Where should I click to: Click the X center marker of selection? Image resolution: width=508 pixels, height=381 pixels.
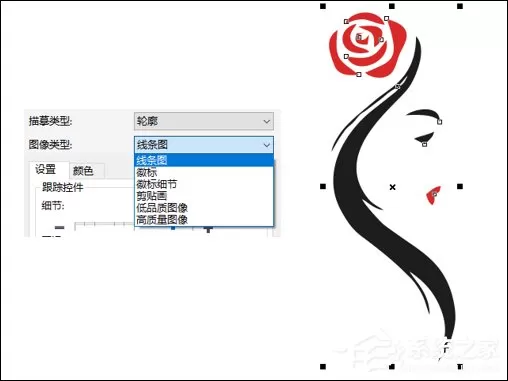392,187
